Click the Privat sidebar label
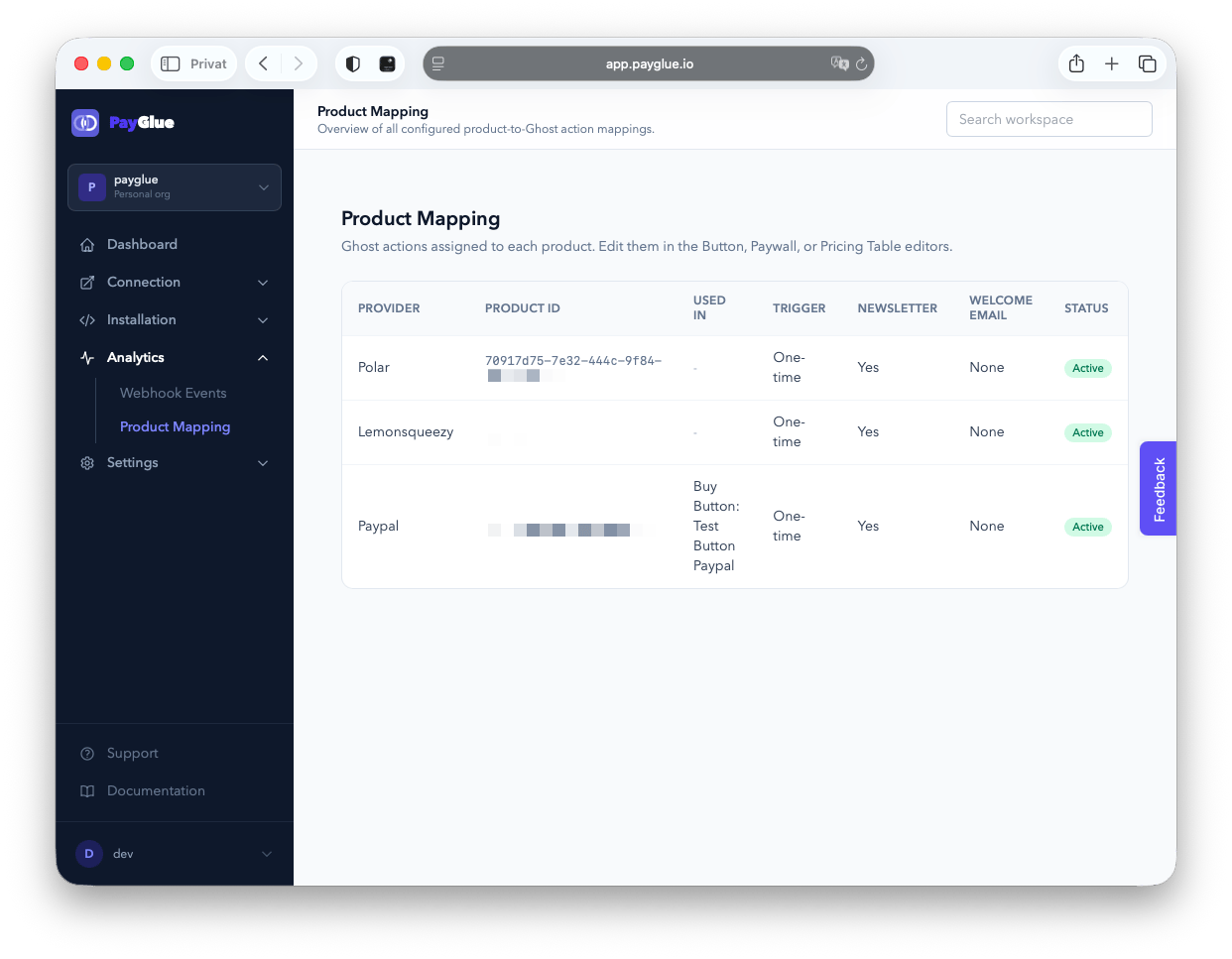 pyautogui.click(x=208, y=63)
